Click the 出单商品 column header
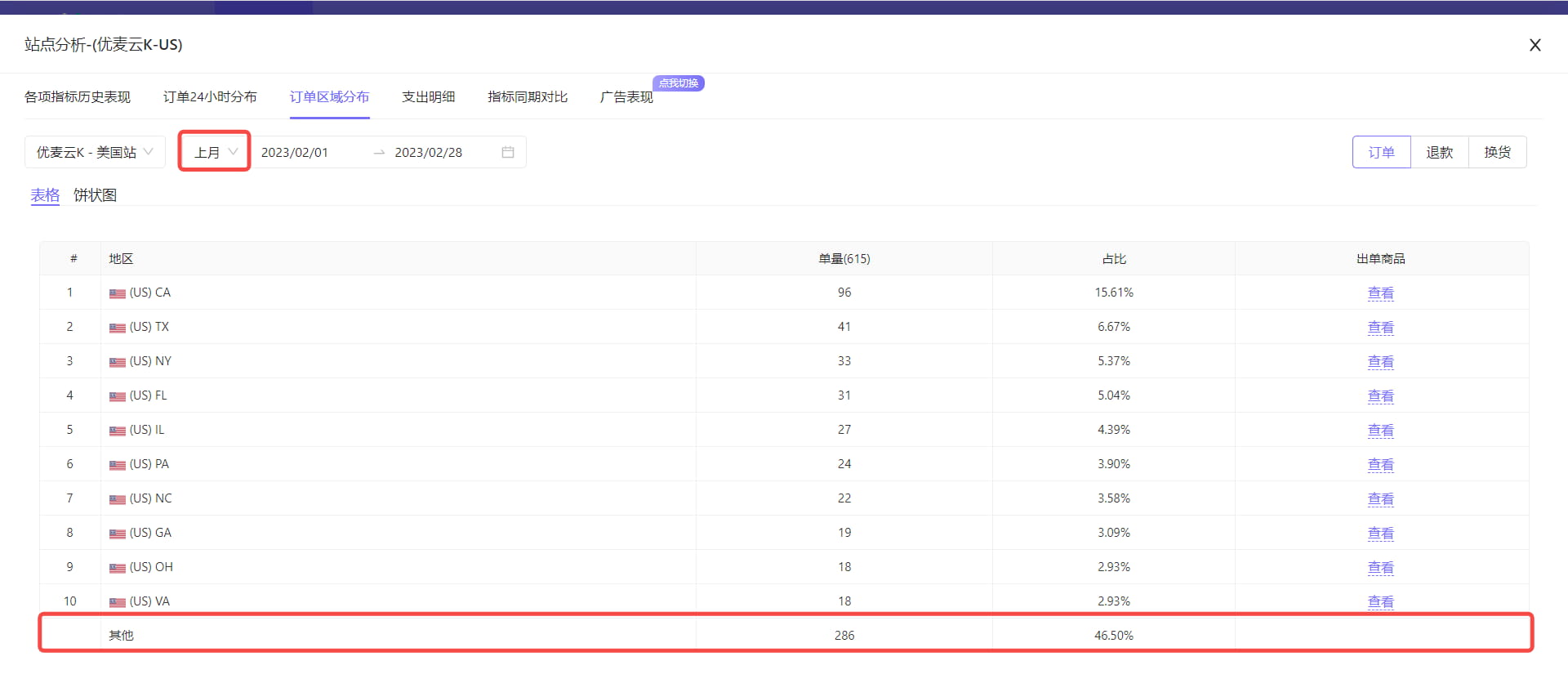 1381,258
